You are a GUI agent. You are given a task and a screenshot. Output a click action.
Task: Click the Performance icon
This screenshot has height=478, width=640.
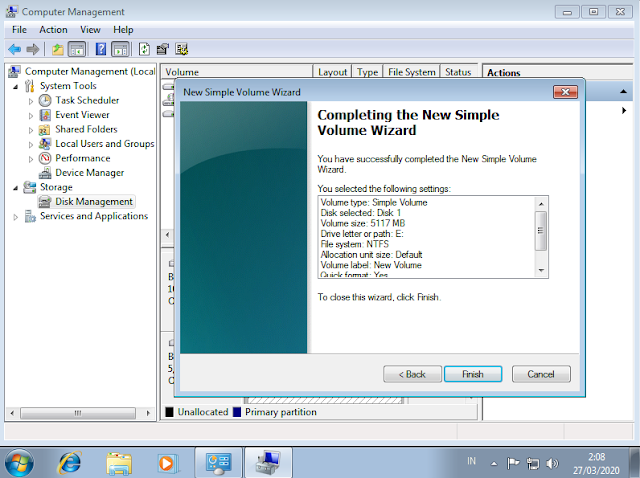point(45,158)
